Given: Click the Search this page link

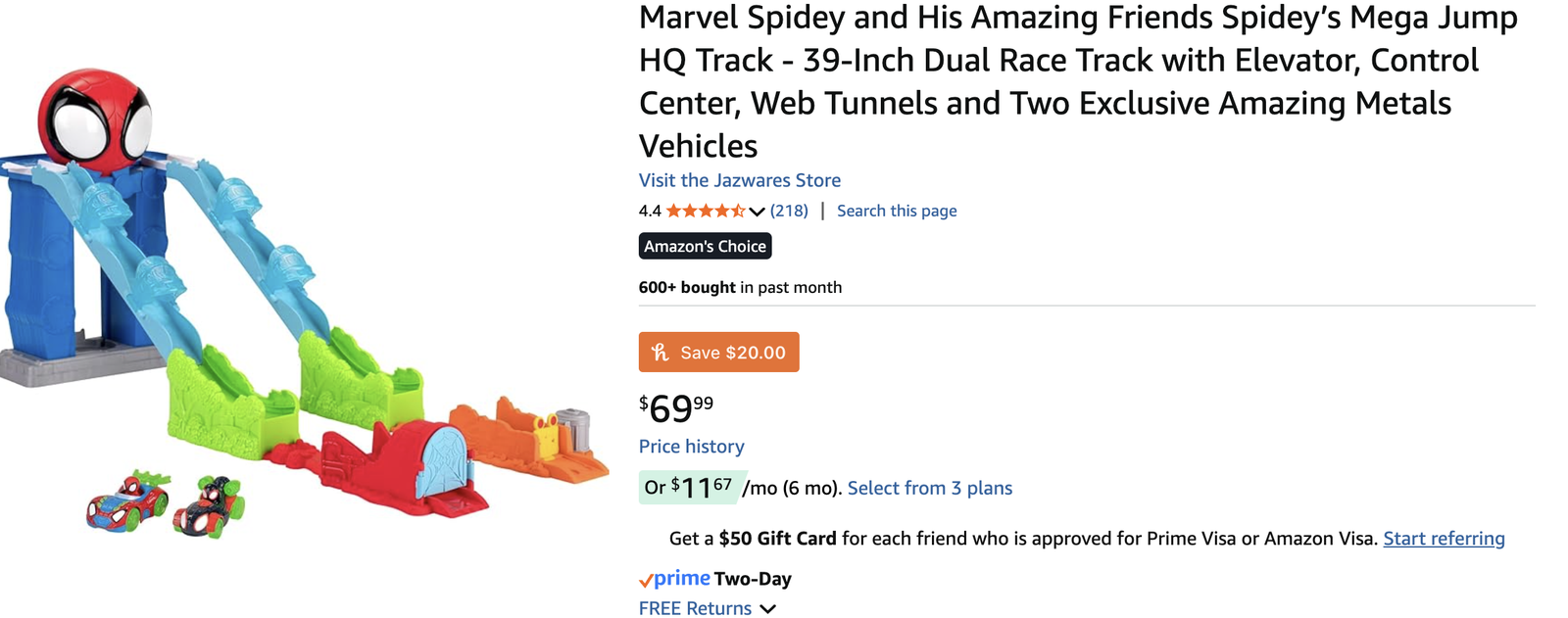Looking at the screenshot, I should pyautogui.click(x=896, y=211).
